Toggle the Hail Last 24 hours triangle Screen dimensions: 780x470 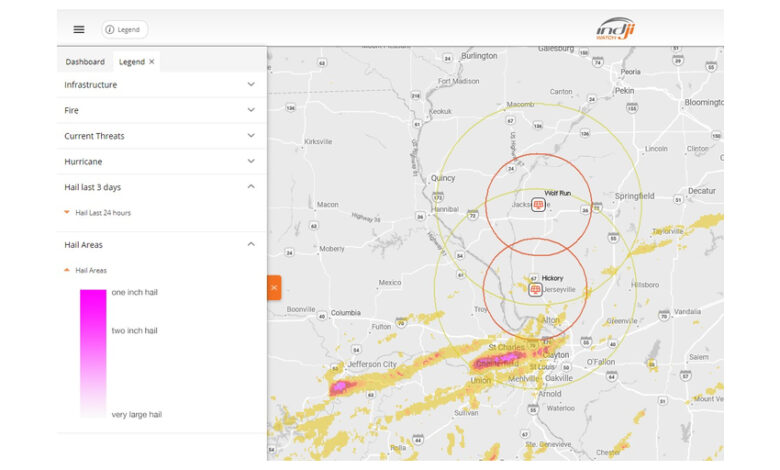[x=67, y=213]
